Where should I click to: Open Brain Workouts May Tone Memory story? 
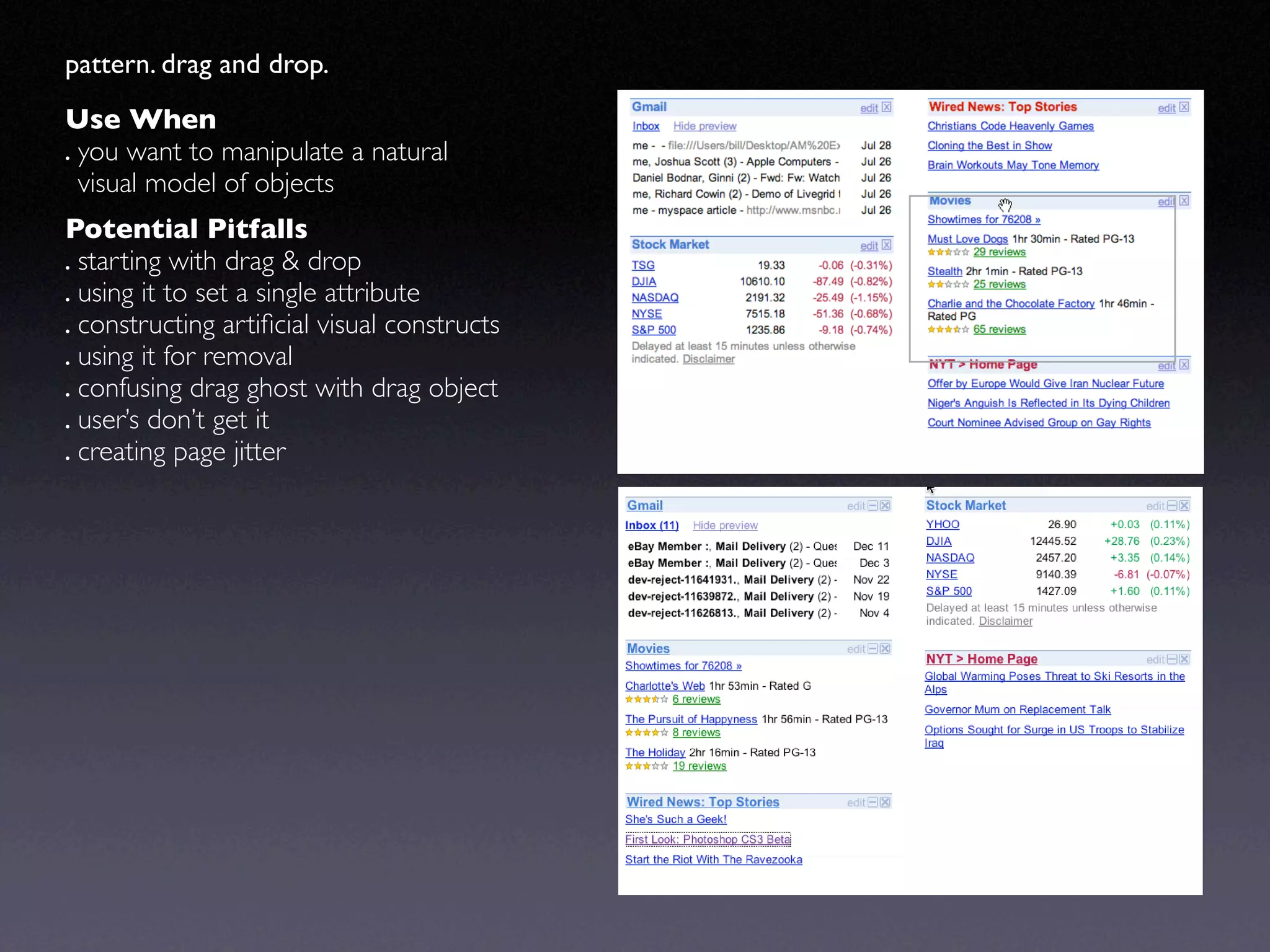(x=1013, y=165)
